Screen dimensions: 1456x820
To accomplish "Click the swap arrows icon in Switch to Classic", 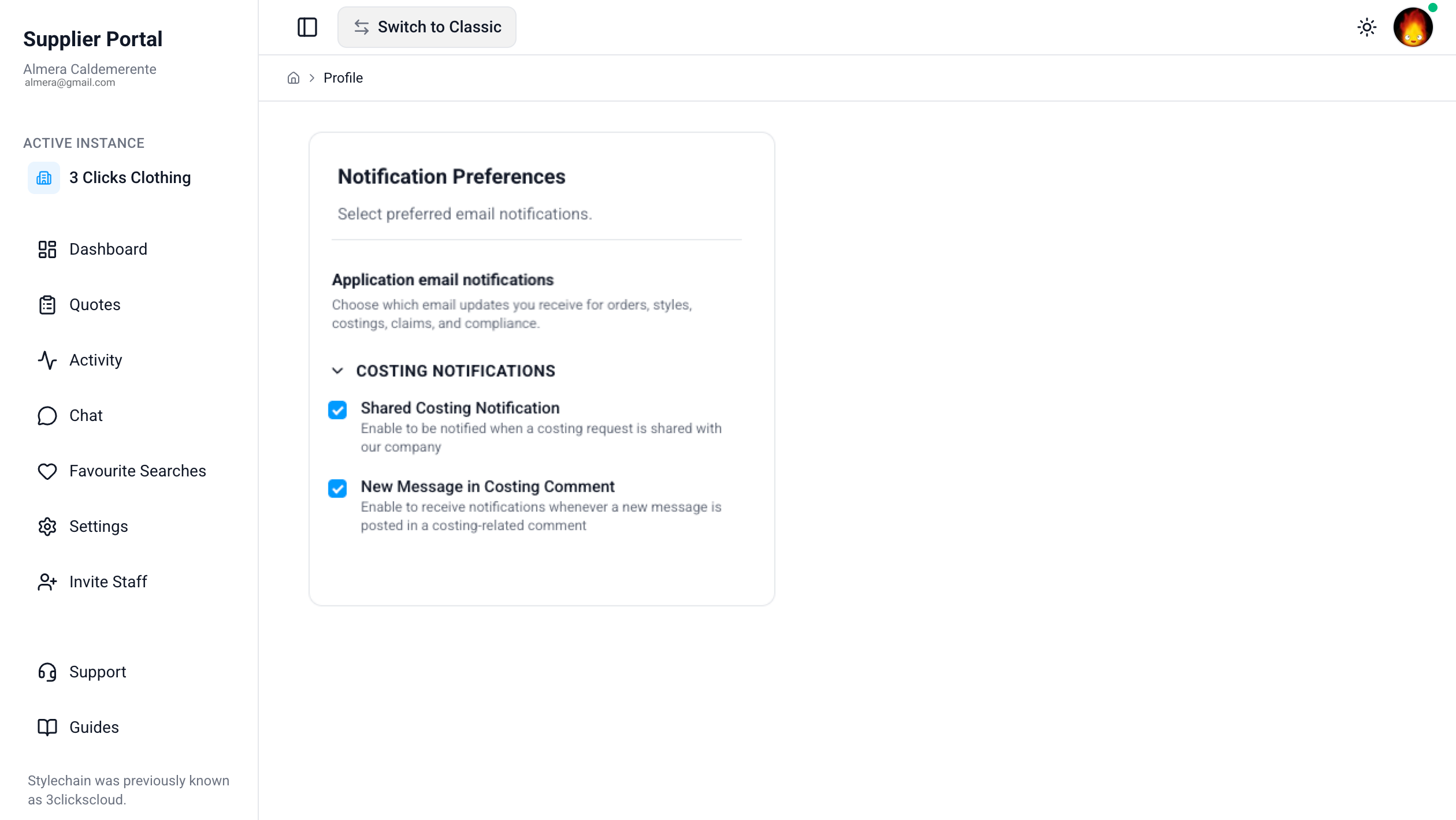I will tap(362, 27).
